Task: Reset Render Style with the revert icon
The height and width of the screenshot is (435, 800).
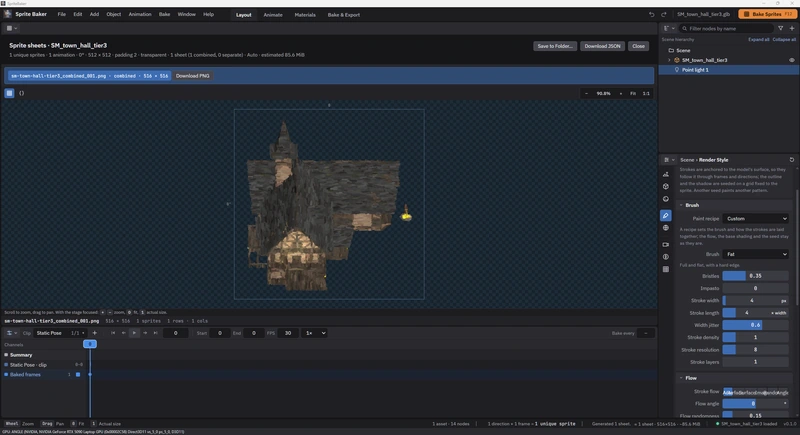Action: [x=792, y=160]
